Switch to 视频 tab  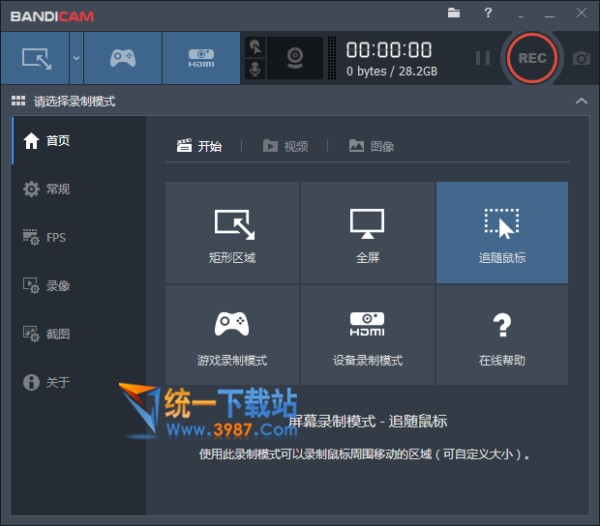click(x=285, y=146)
